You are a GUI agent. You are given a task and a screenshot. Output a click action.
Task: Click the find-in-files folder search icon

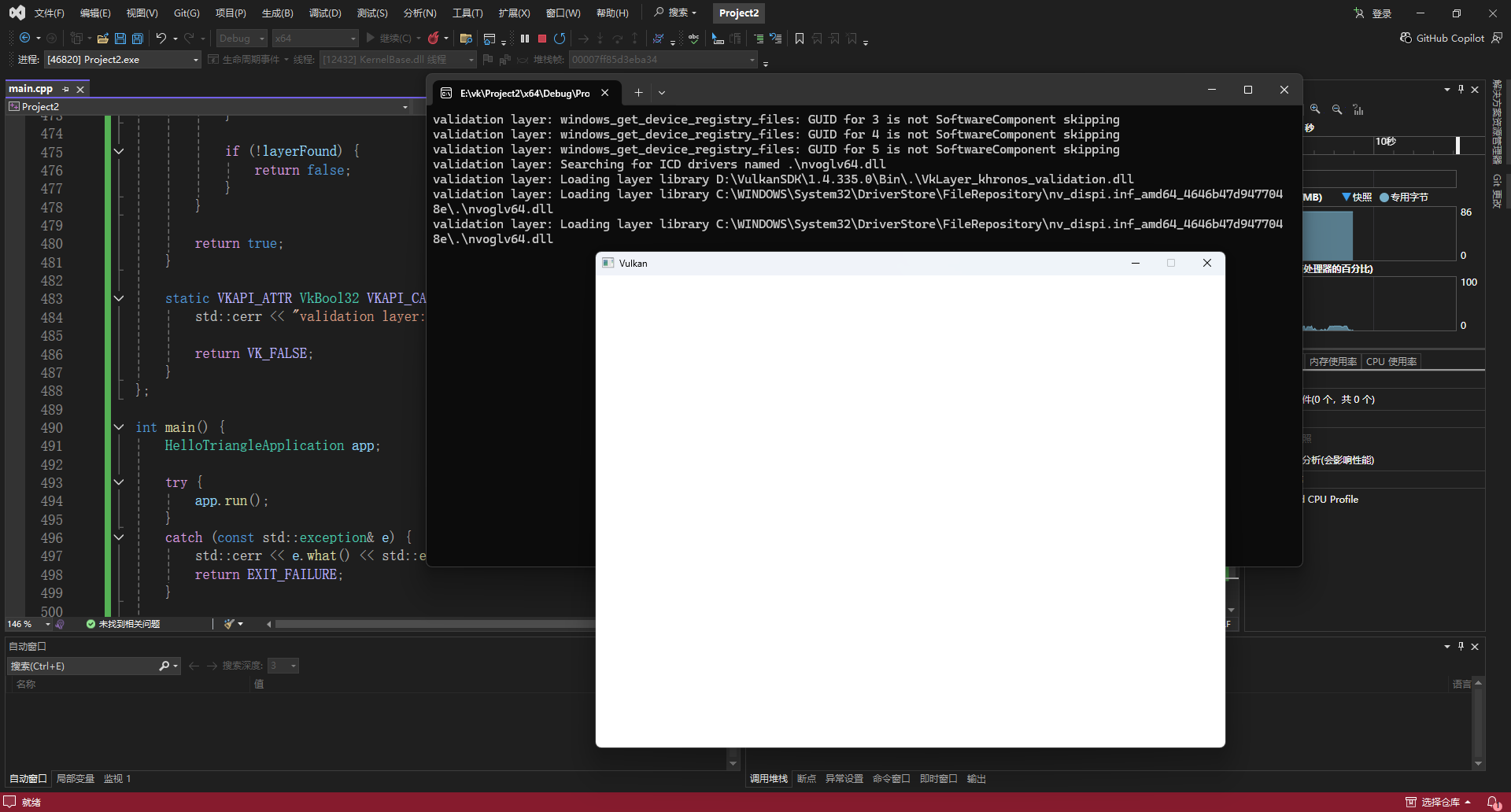(466, 38)
